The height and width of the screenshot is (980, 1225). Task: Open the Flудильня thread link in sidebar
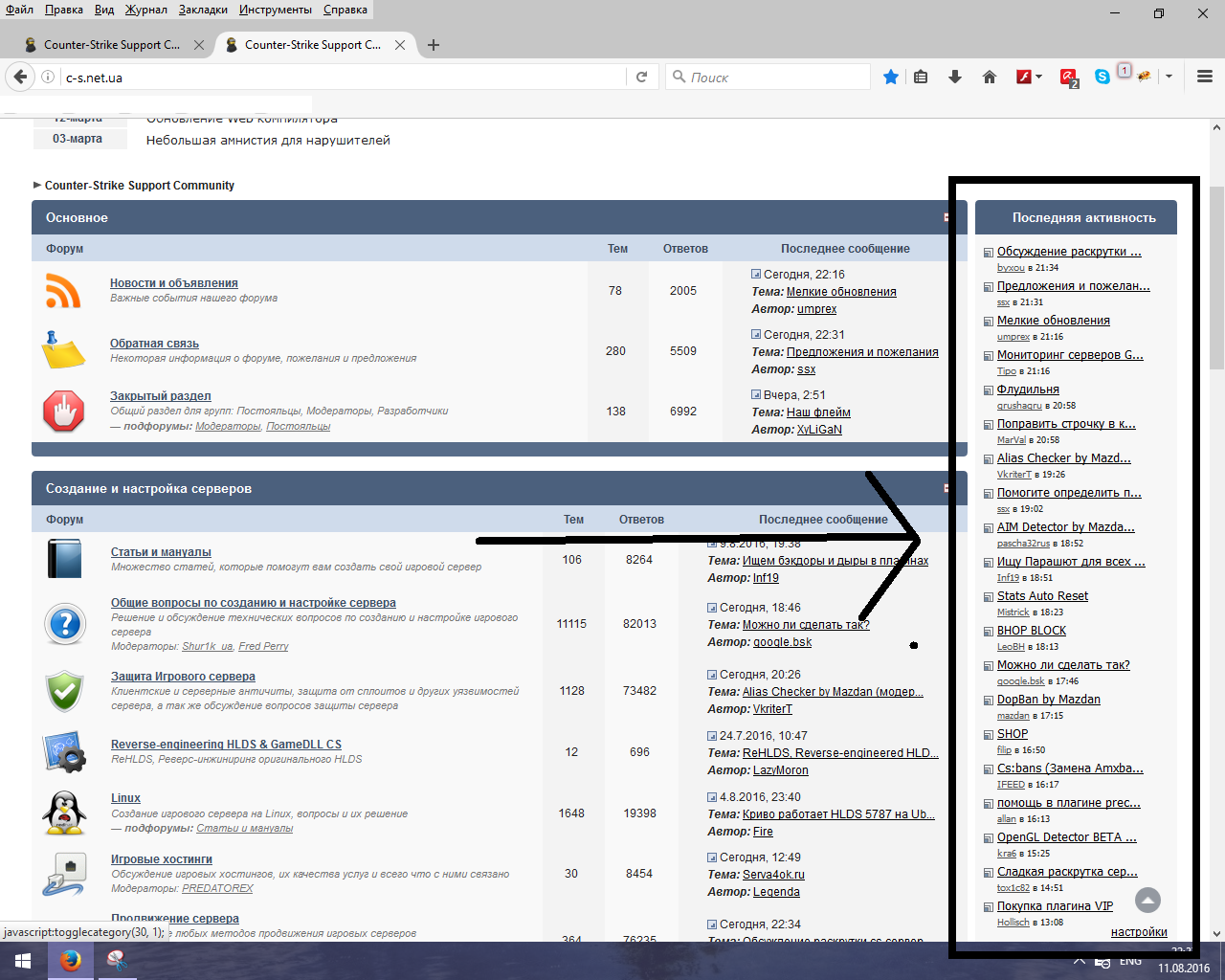[1028, 390]
